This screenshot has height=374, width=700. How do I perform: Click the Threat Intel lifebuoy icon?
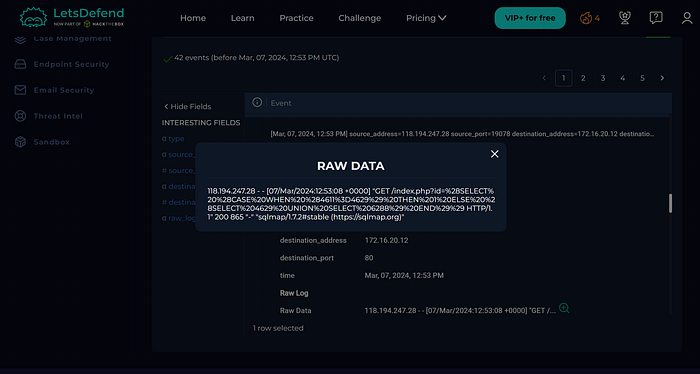[x=21, y=116]
